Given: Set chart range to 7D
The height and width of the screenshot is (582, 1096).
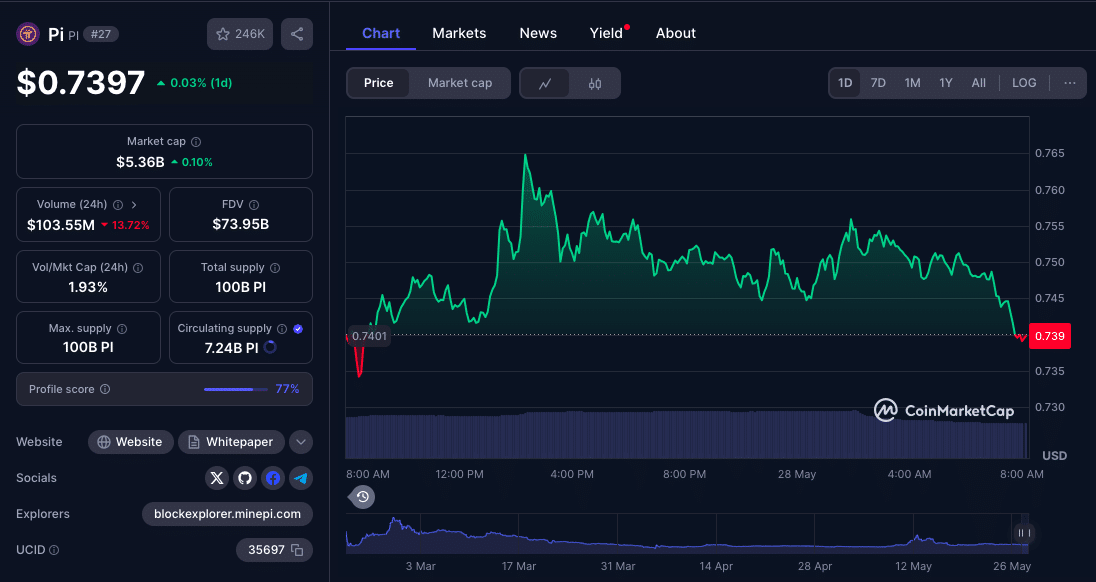Looking at the screenshot, I should pyautogui.click(x=878, y=82).
